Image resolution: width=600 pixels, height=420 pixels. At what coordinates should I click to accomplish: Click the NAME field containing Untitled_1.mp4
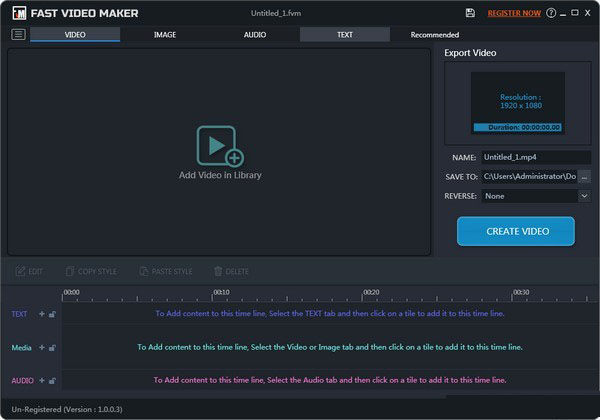[535, 157]
